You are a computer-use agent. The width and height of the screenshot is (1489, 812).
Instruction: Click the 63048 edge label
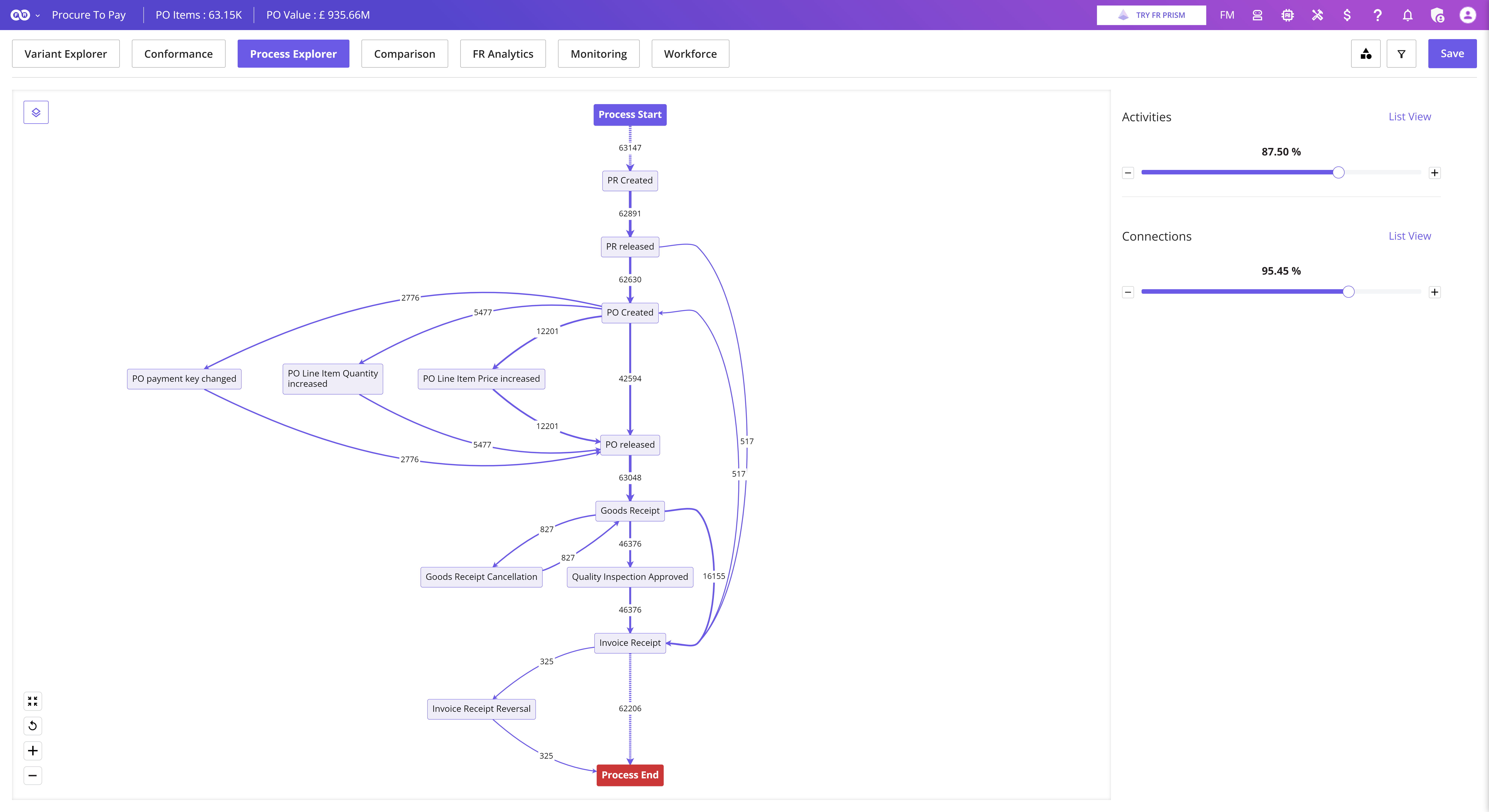click(x=630, y=478)
